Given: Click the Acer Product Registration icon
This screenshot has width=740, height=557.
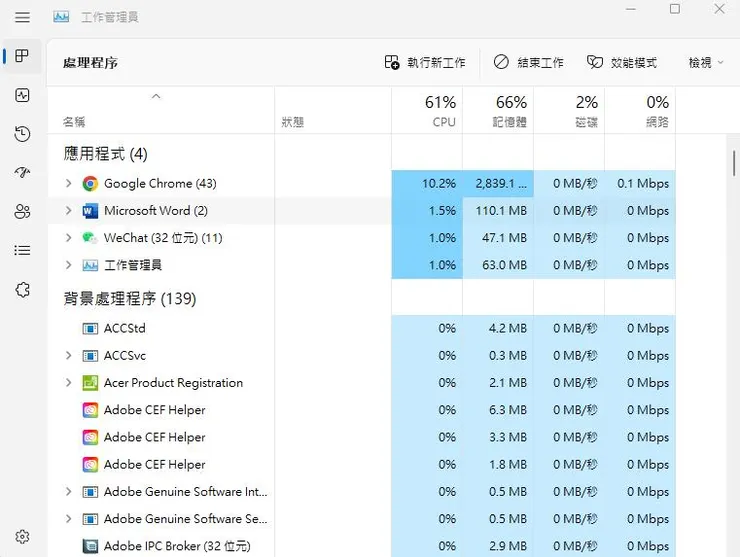Looking at the screenshot, I should (x=90, y=383).
